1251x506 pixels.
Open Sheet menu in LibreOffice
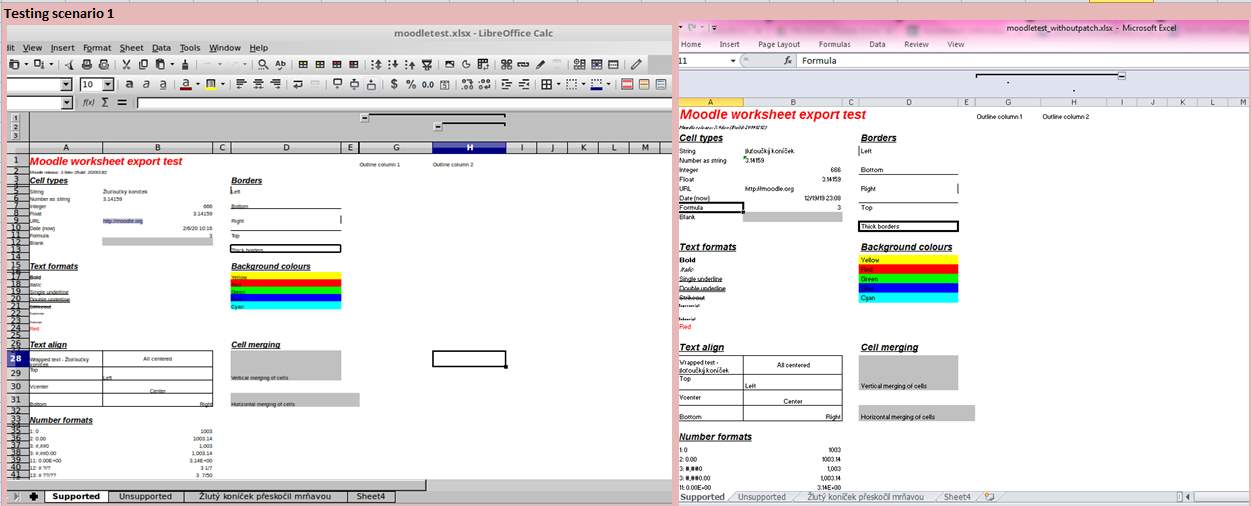[131, 47]
